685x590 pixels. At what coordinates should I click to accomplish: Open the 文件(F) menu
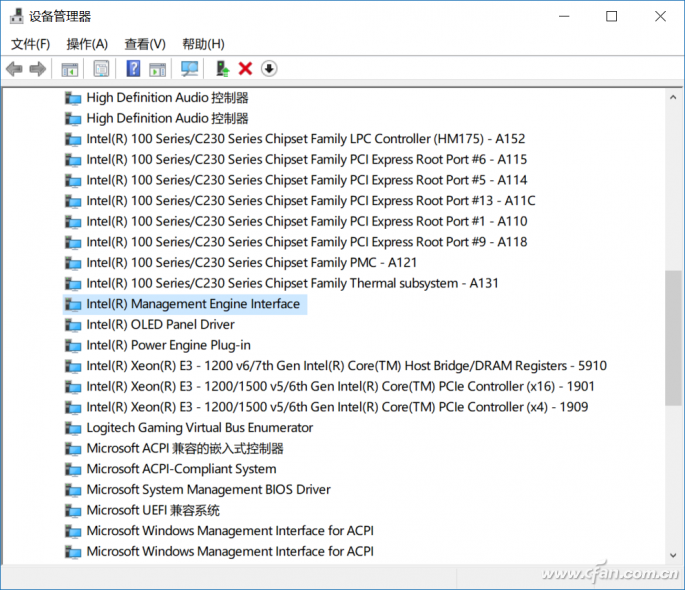tap(31, 44)
